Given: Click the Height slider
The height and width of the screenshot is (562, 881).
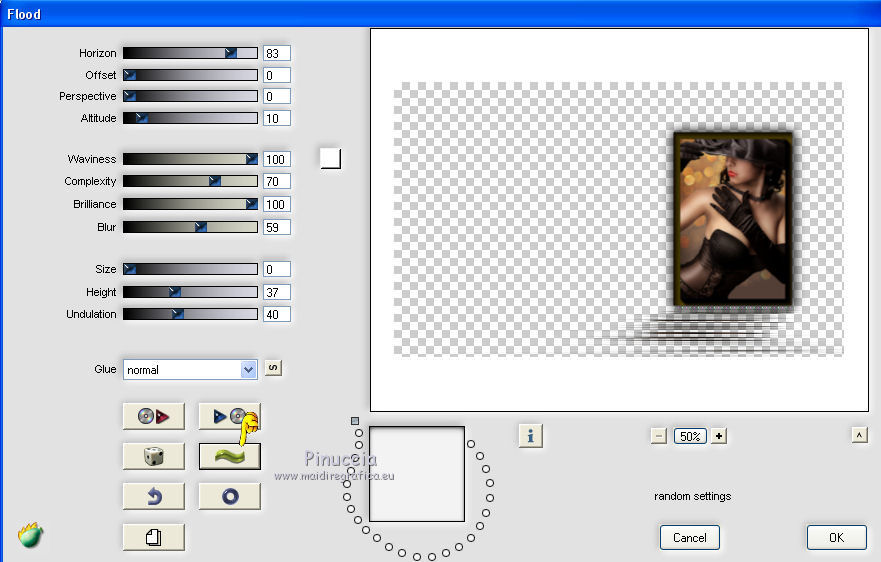Looking at the screenshot, I should [190, 292].
